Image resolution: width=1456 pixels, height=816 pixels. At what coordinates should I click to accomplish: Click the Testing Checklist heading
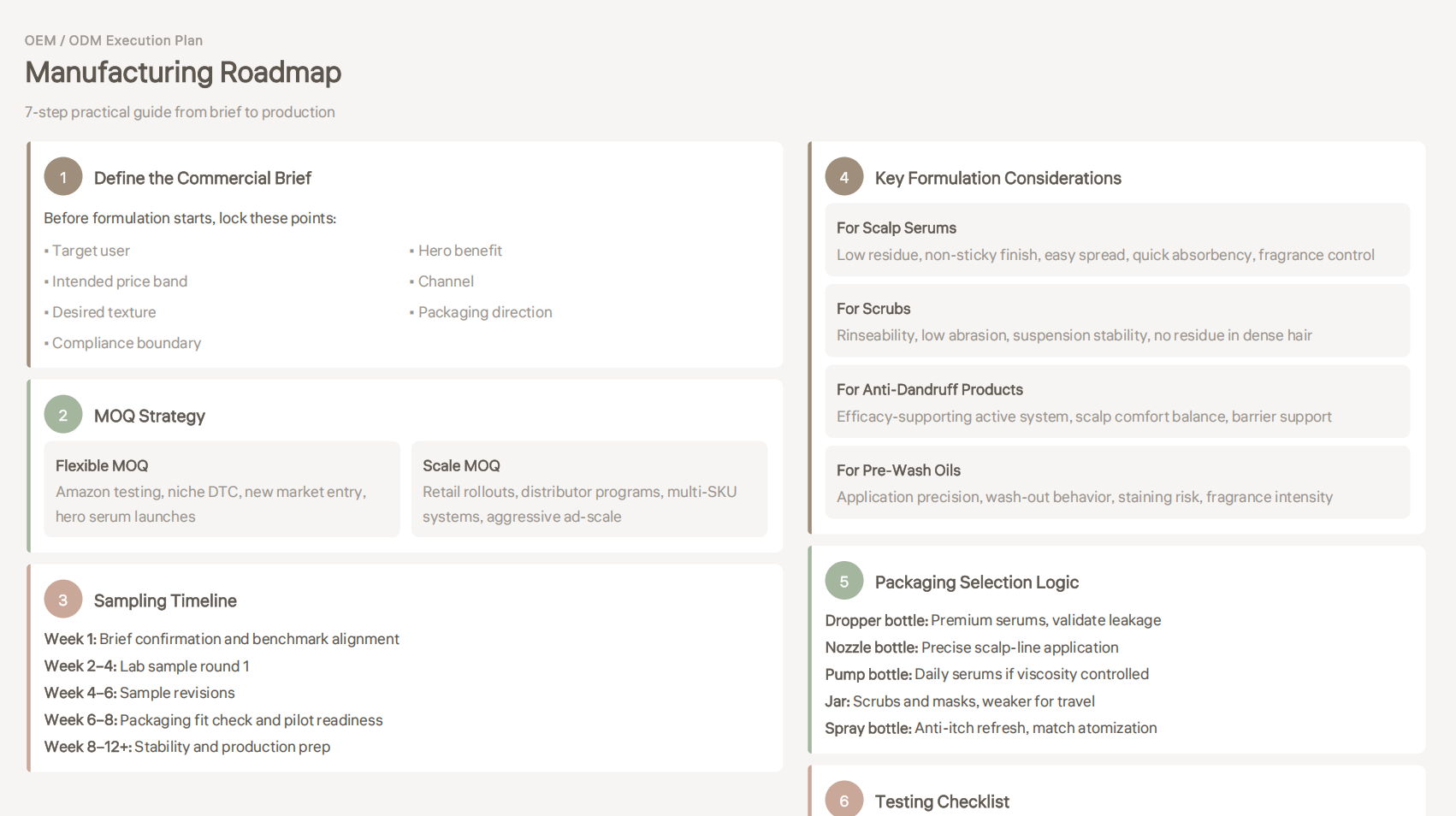[x=942, y=801]
